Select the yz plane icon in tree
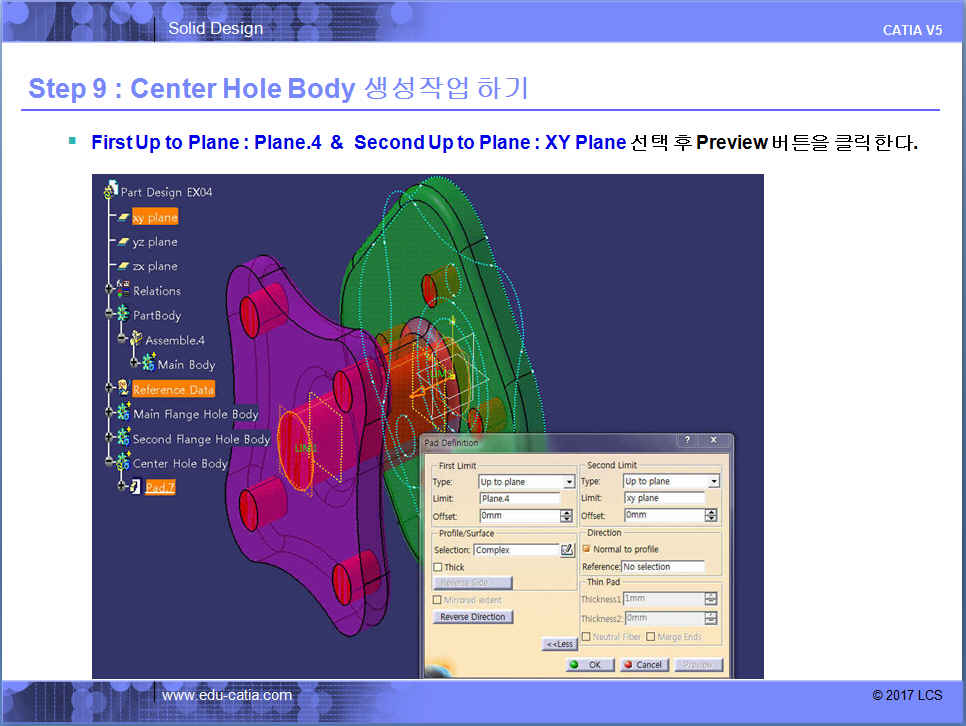 coord(123,242)
